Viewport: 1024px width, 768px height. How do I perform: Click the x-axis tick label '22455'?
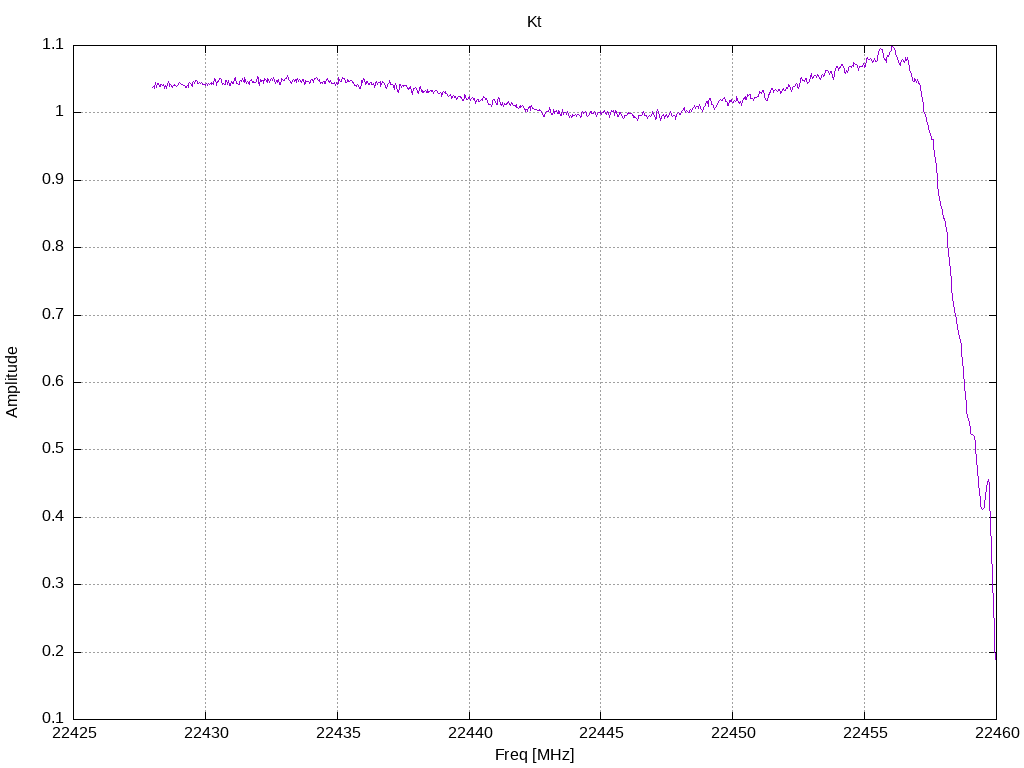click(x=865, y=733)
